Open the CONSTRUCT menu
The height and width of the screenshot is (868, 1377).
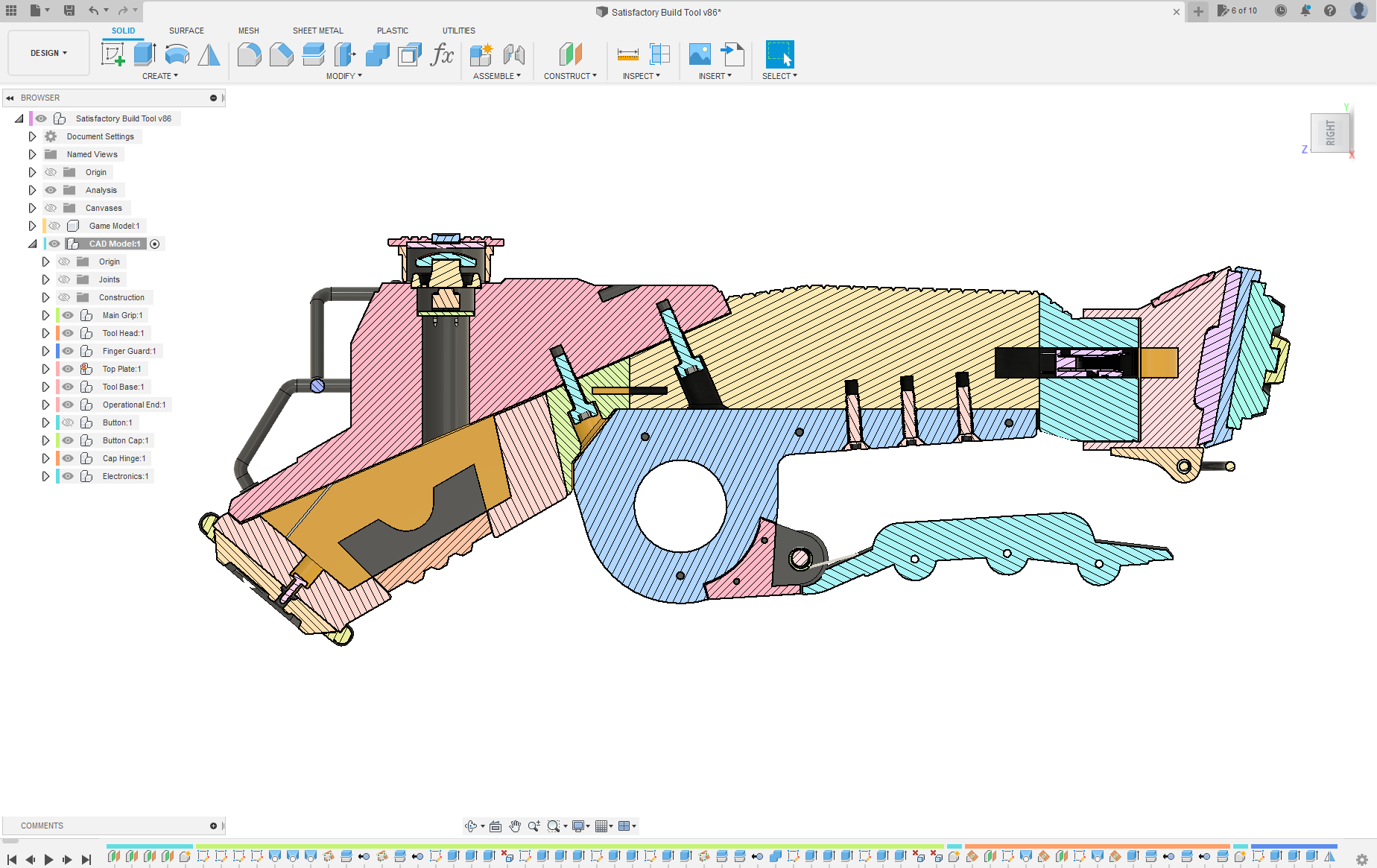(x=570, y=76)
